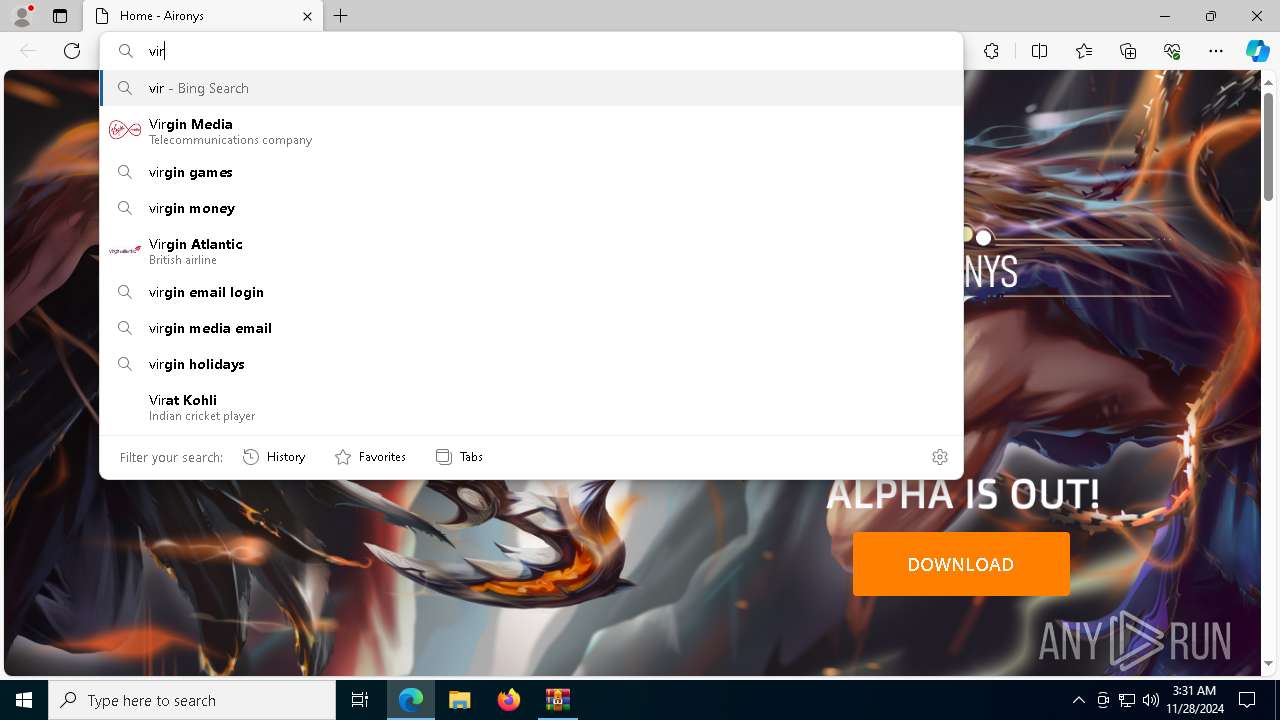Click the address bar search field

point(531,51)
